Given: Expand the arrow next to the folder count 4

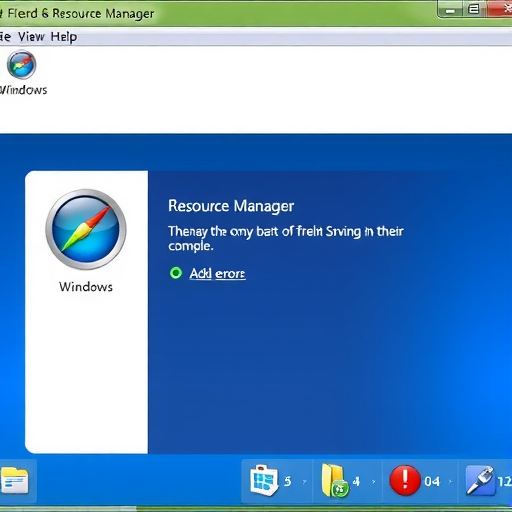Looking at the screenshot, I should click(x=374, y=481).
